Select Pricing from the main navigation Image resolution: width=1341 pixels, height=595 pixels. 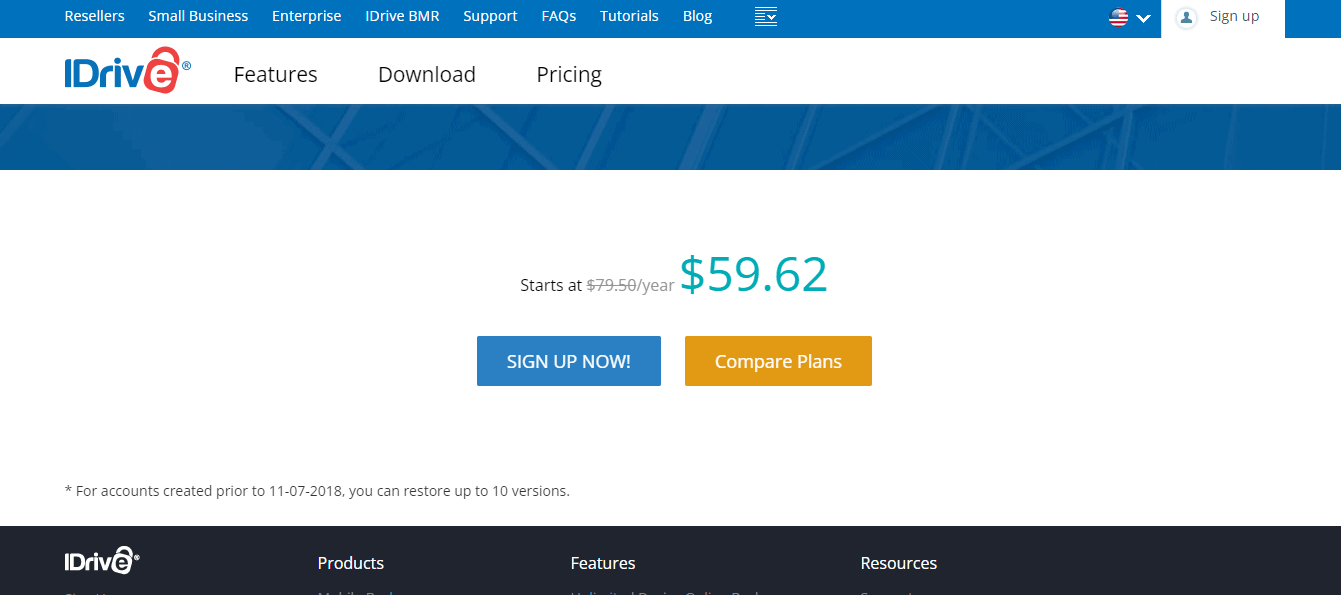pos(568,74)
